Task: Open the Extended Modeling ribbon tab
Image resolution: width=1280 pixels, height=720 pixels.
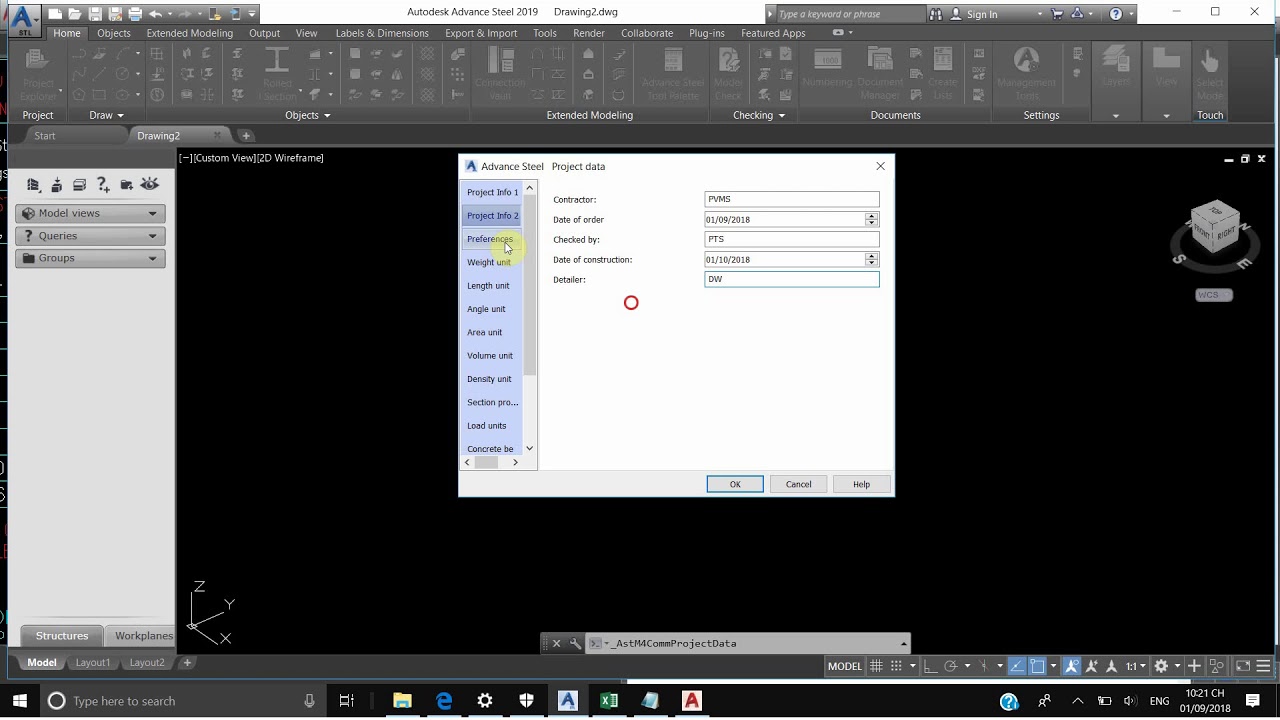Action: tap(189, 33)
